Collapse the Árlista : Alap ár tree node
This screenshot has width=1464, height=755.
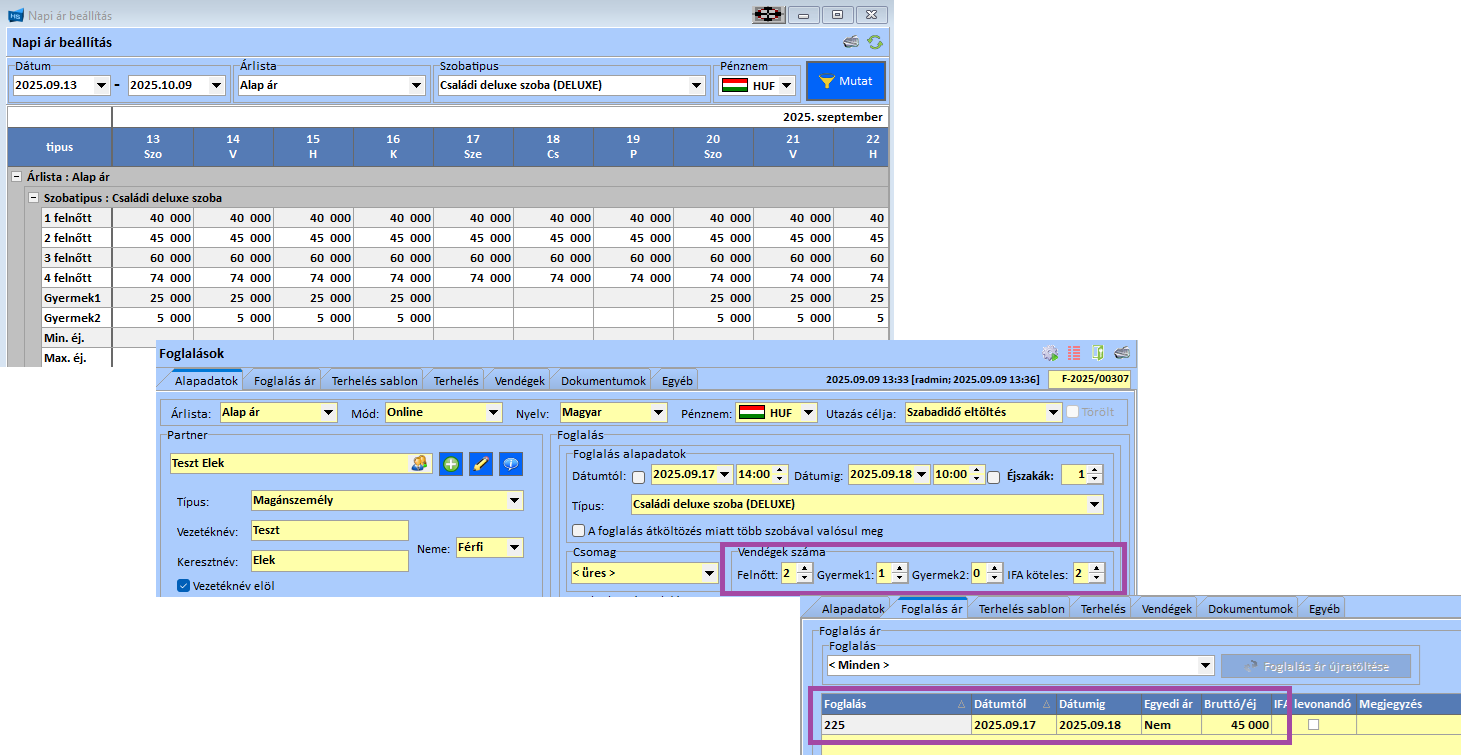click(x=16, y=177)
